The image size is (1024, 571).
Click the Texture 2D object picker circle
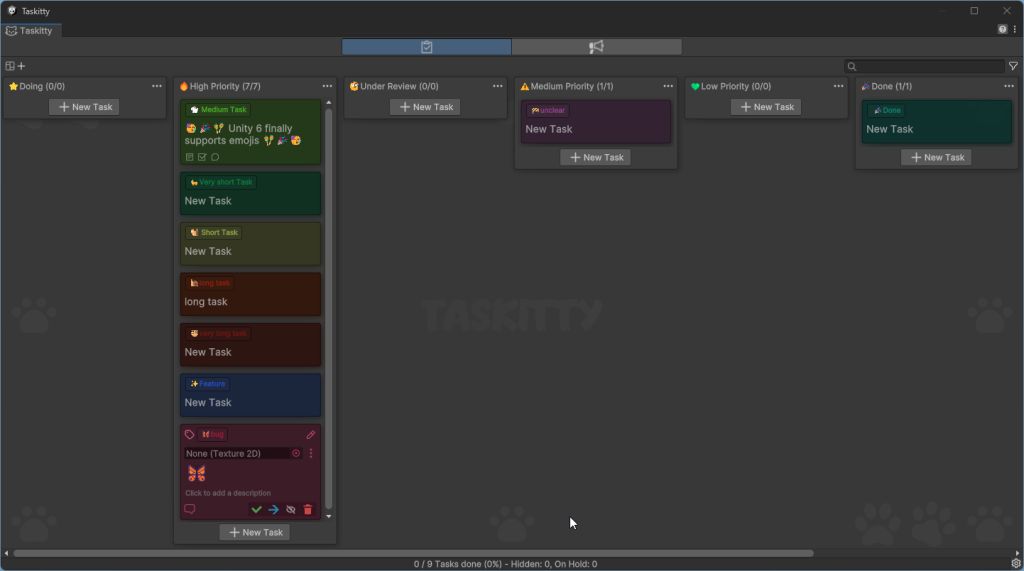[296, 454]
